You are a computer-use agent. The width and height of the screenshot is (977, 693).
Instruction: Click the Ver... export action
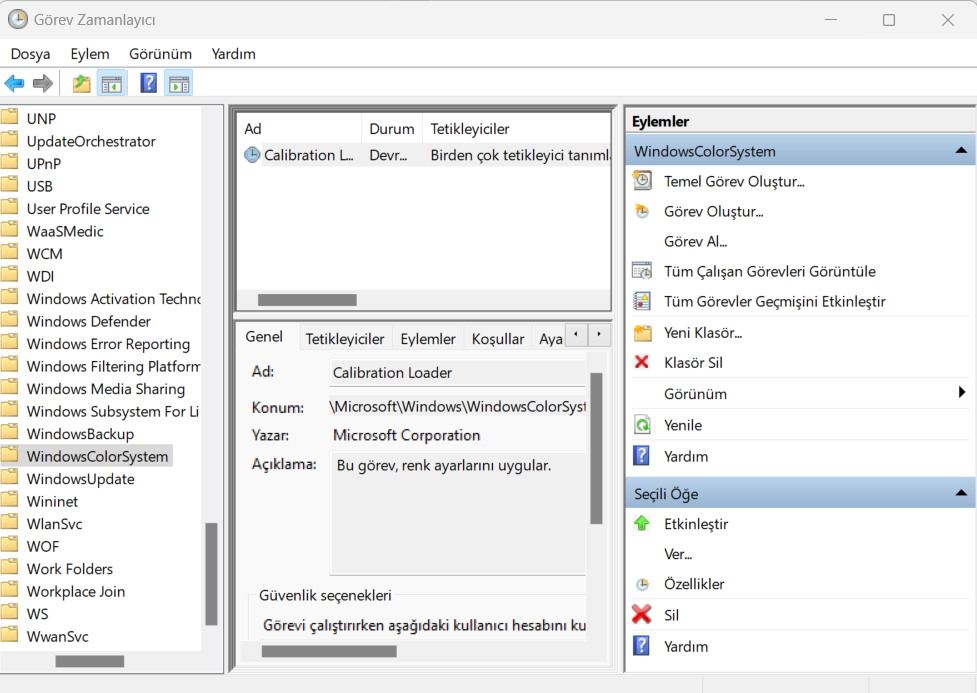pyautogui.click(x=678, y=554)
